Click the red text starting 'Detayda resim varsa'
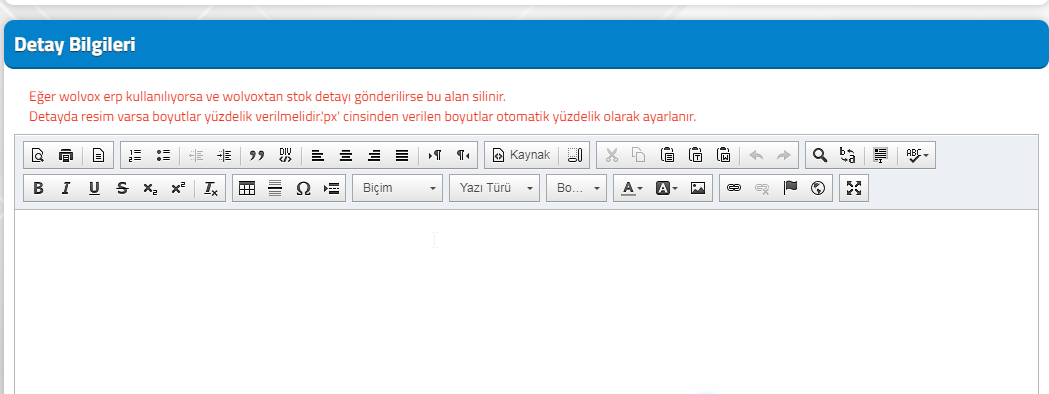The height and width of the screenshot is (394, 1049). [x=363, y=116]
